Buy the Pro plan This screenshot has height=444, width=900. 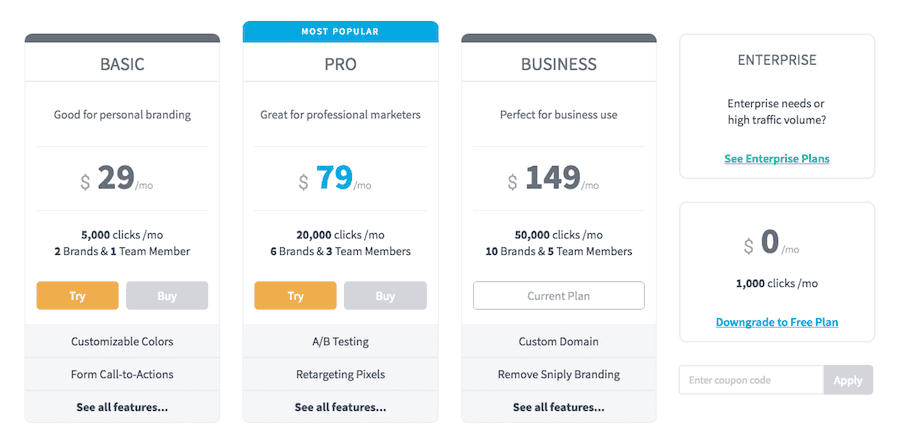pos(385,296)
